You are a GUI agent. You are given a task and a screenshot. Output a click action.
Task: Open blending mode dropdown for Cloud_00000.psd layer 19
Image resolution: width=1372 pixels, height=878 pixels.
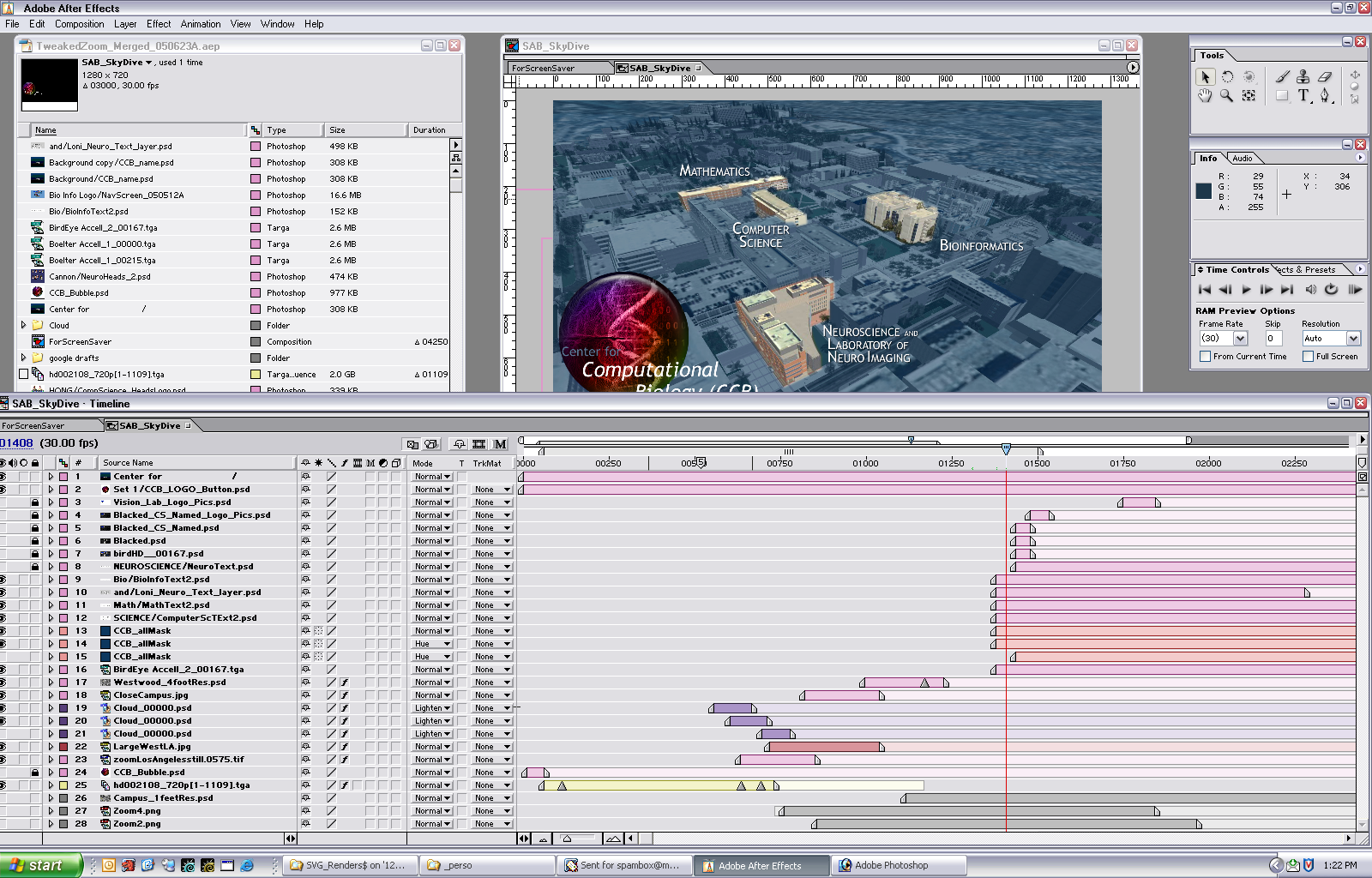431,708
